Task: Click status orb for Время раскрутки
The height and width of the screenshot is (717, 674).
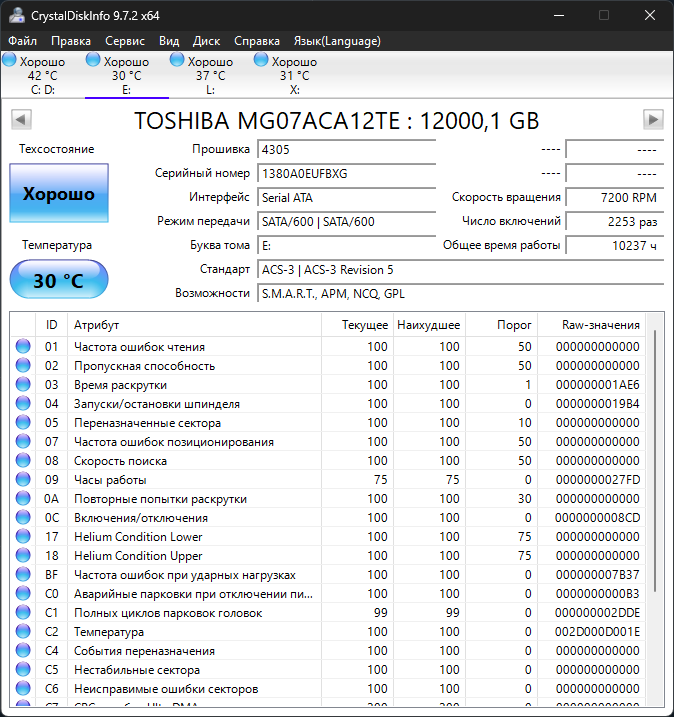Action: 23,384
